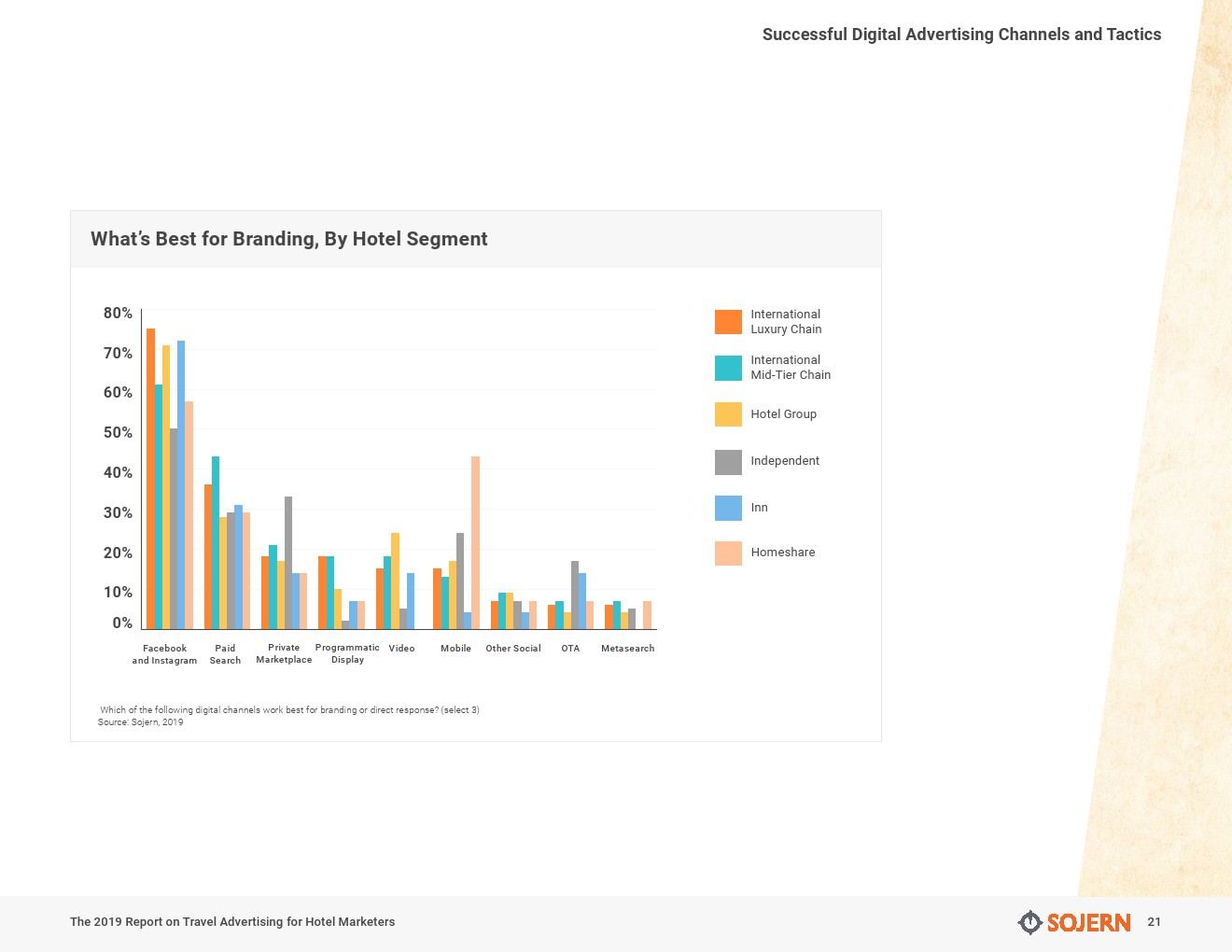The image size is (1232, 952).
Task: Click the chart title What's Best for Branding
Action: pyautogui.click(x=288, y=239)
